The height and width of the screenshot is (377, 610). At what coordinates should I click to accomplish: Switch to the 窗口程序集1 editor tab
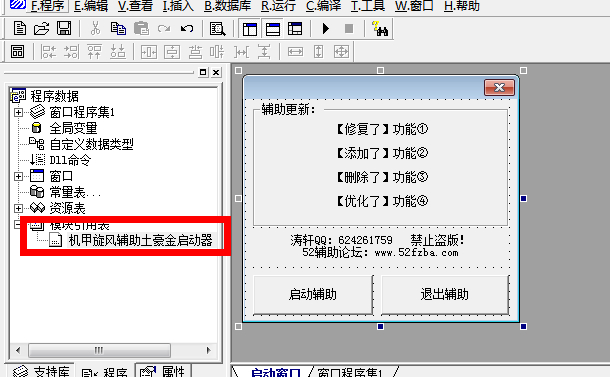tap(350, 373)
